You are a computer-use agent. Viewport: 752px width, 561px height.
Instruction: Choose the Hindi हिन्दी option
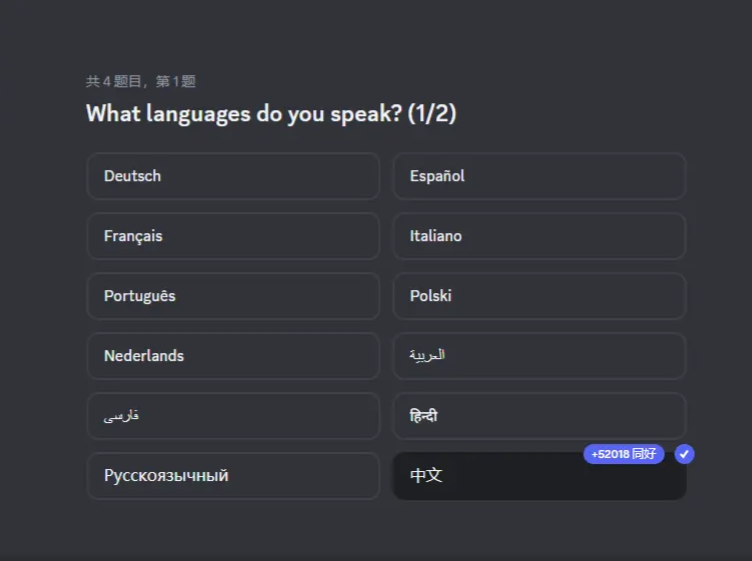pyautogui.click(x=540, y=416)
